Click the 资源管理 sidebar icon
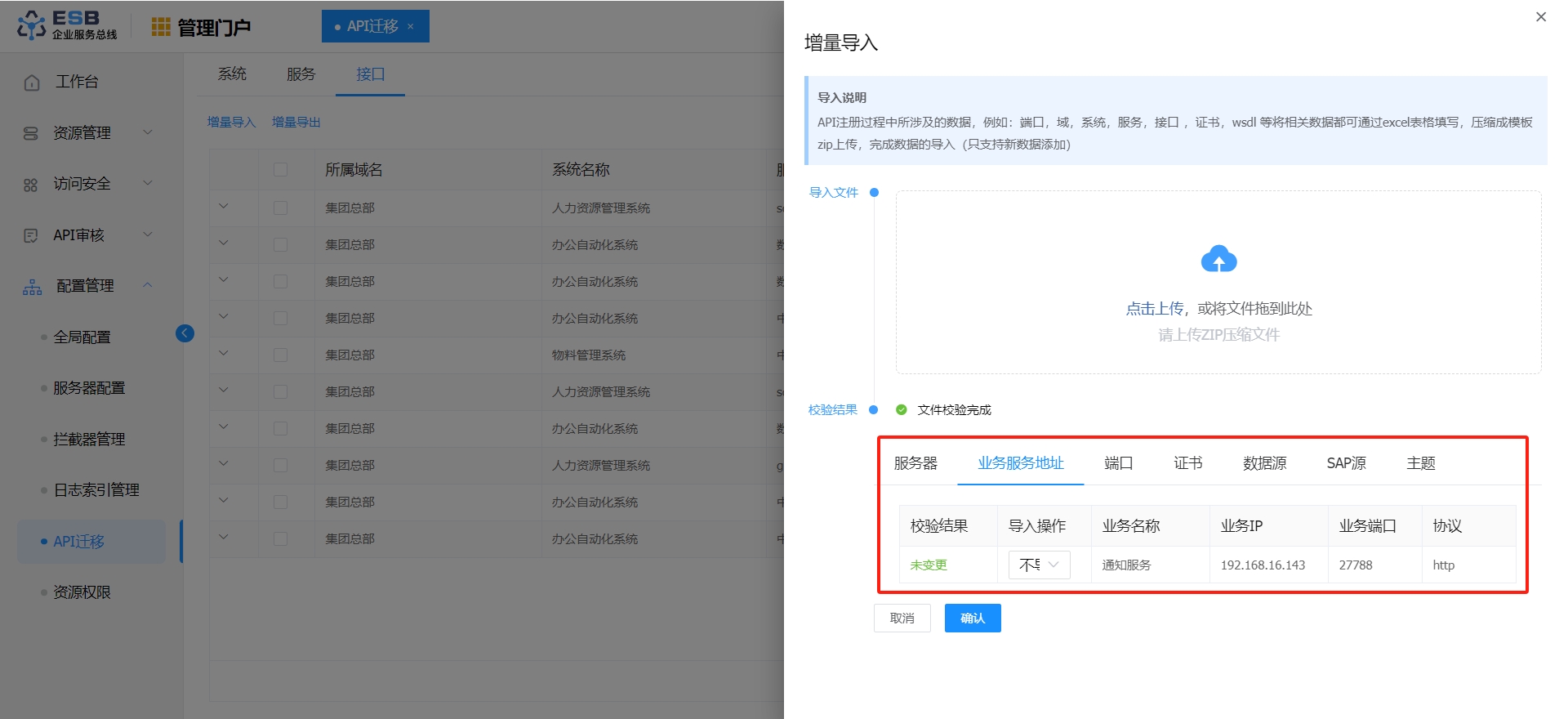This screenshot has height=719, width=1568. [31, 133]
